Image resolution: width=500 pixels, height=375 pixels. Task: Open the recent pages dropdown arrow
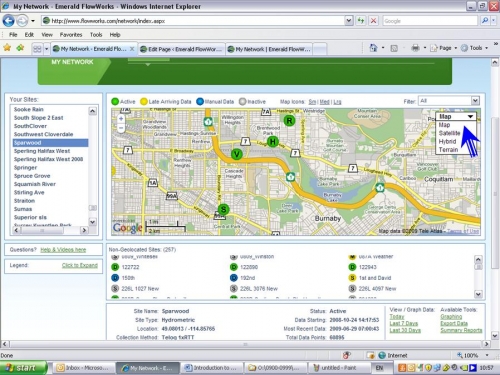click(33, 21)
